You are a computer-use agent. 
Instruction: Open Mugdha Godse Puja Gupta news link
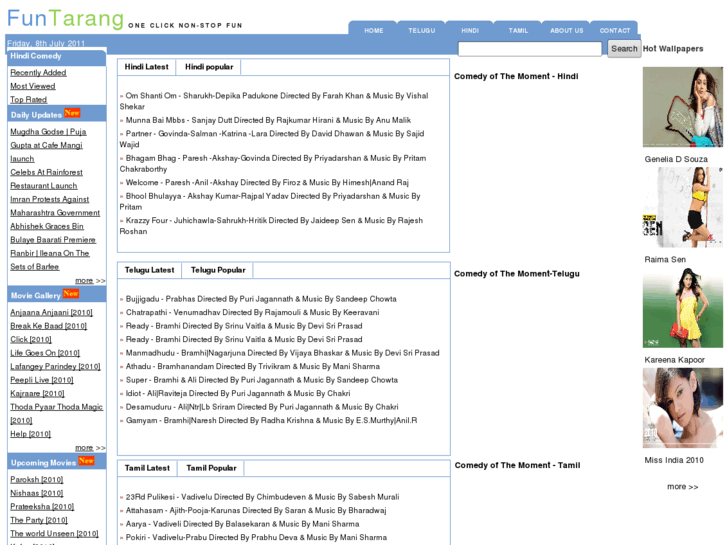coord(48,145)
